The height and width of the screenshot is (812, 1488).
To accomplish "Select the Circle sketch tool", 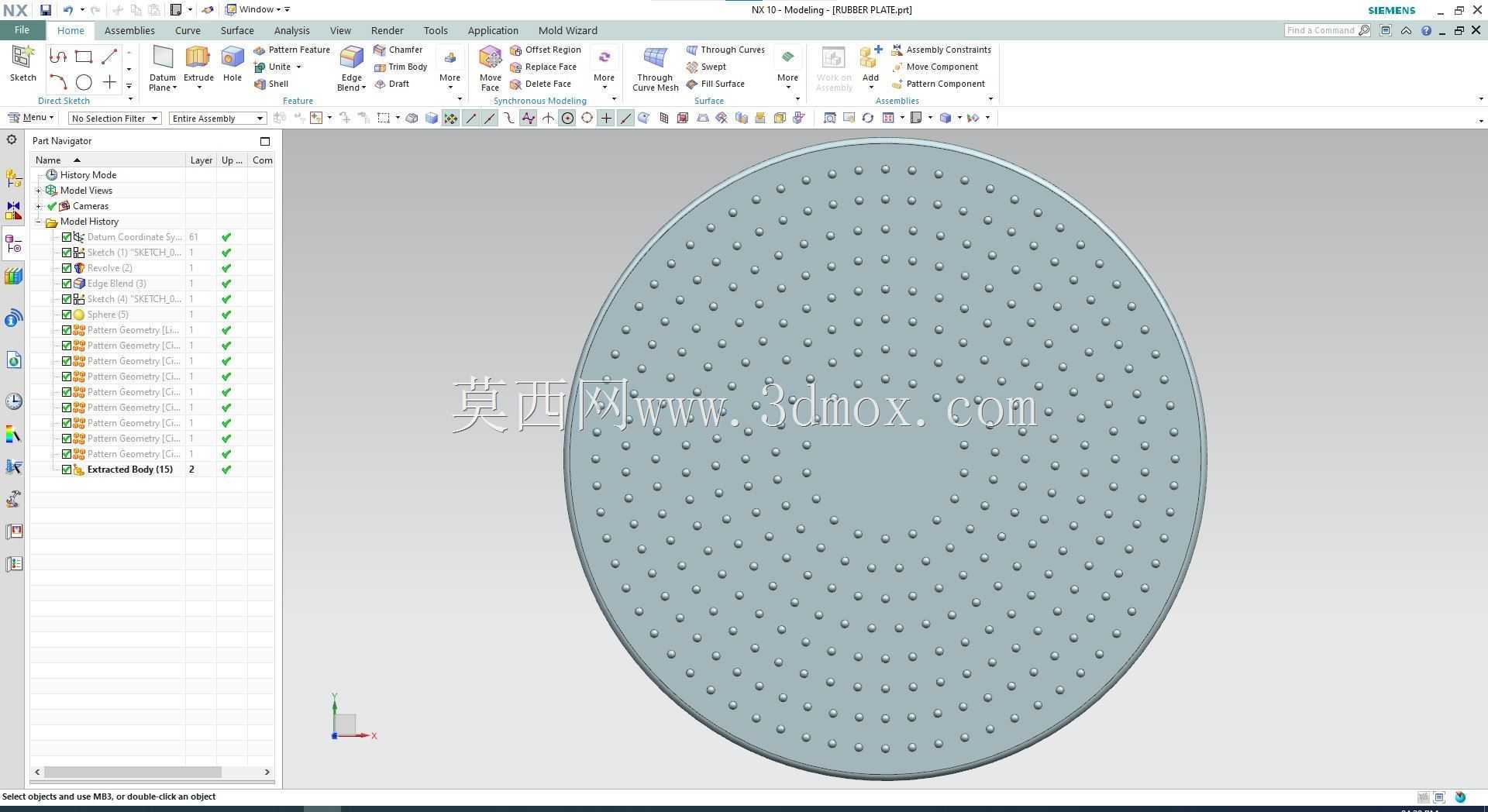I will coord(84,82).
